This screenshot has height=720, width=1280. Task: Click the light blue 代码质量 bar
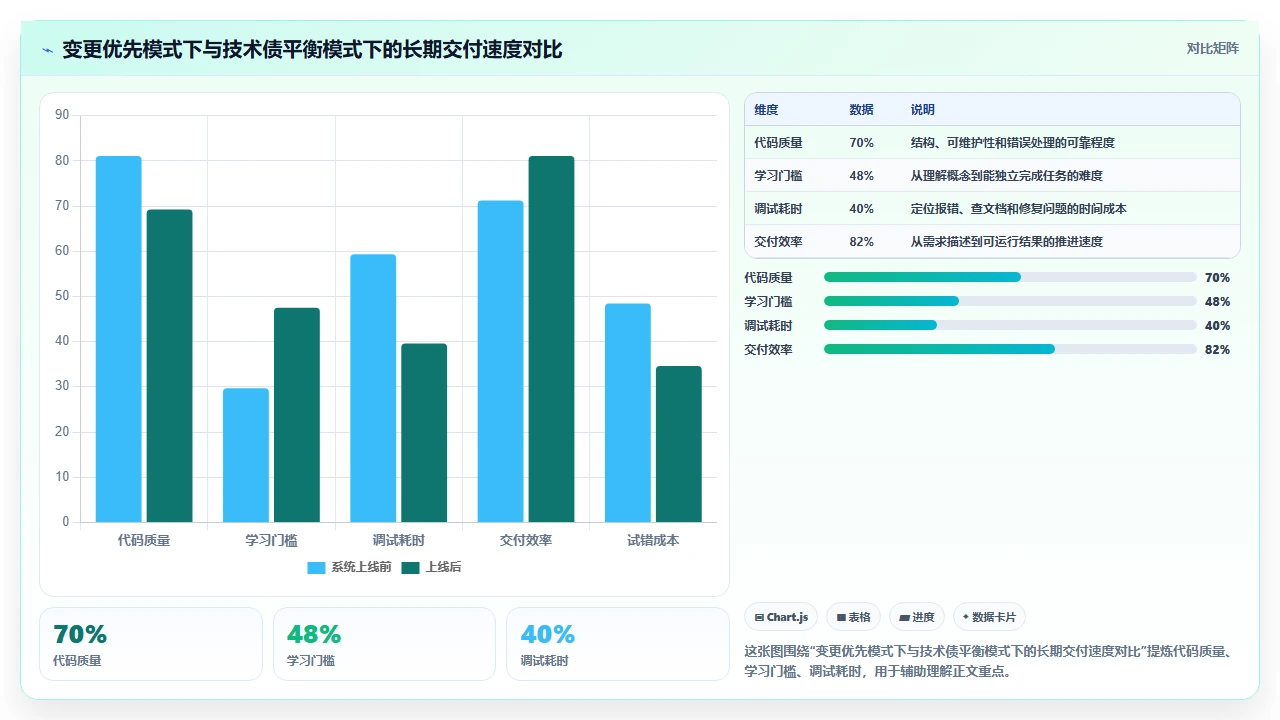point(118,339)
